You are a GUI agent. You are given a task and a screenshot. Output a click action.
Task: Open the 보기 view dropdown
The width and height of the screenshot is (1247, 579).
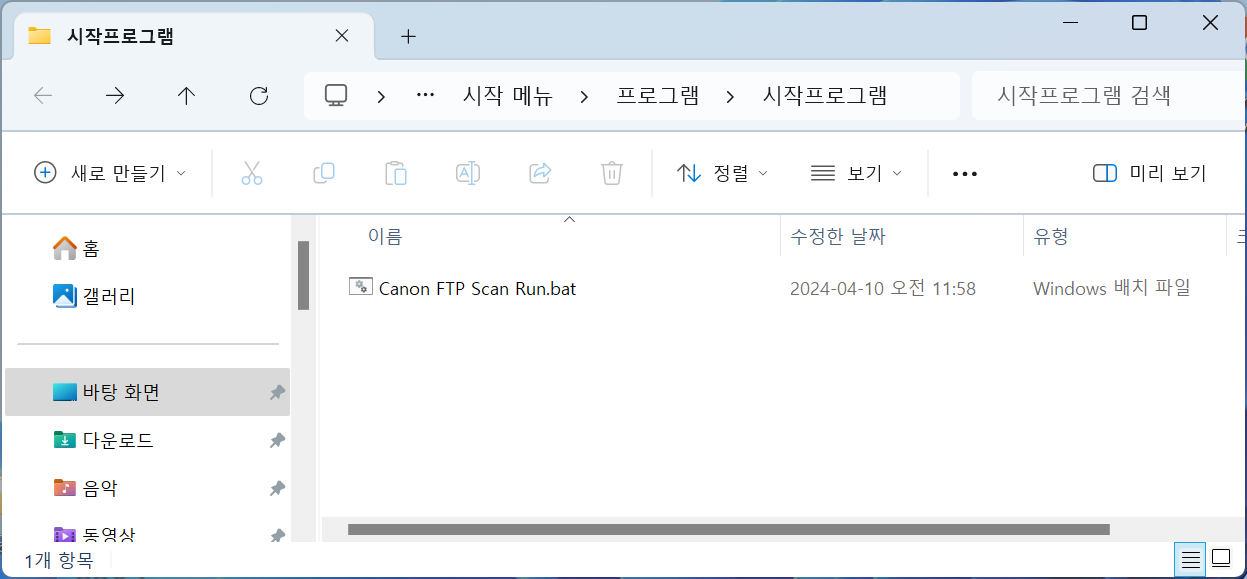[x=856, y=173]
